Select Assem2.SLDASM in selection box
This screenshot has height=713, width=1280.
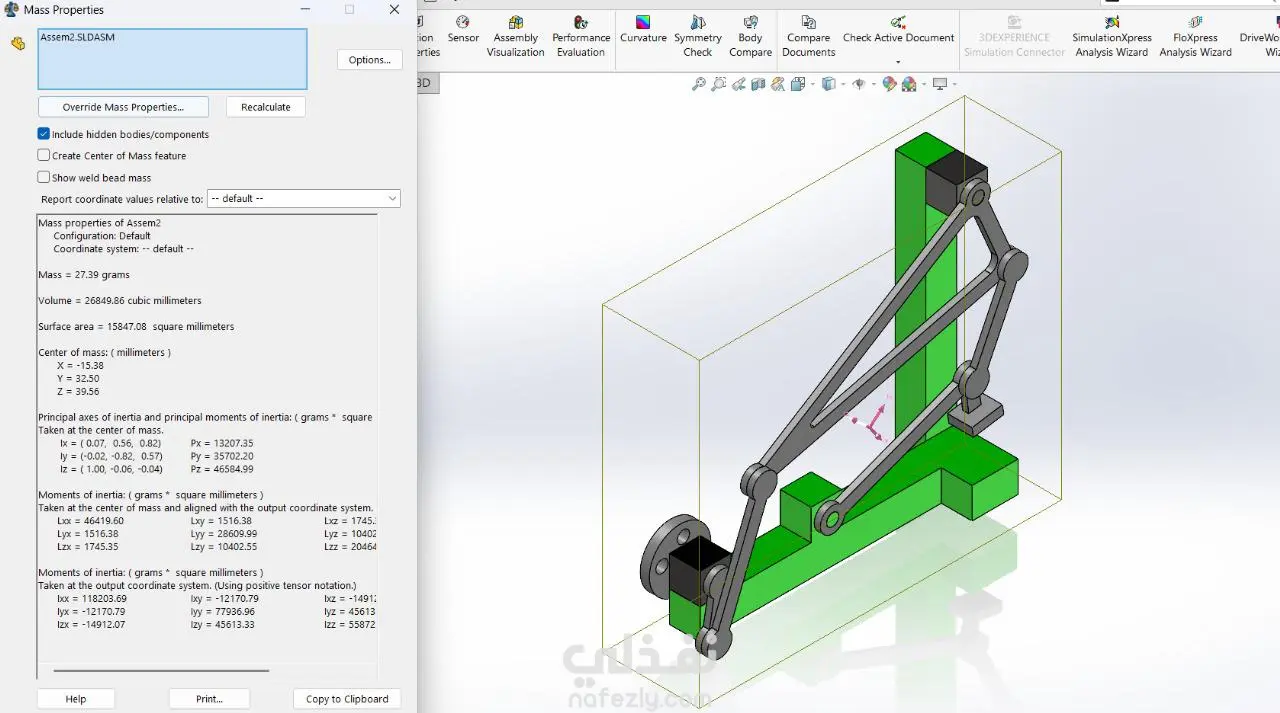tap(77, 37)
